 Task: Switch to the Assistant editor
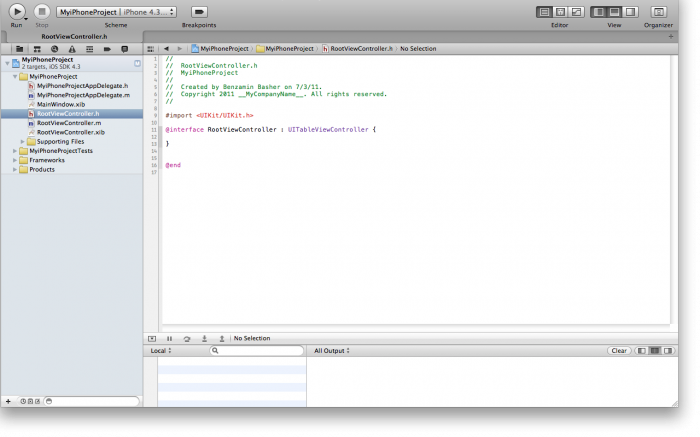tap(558, 11)
